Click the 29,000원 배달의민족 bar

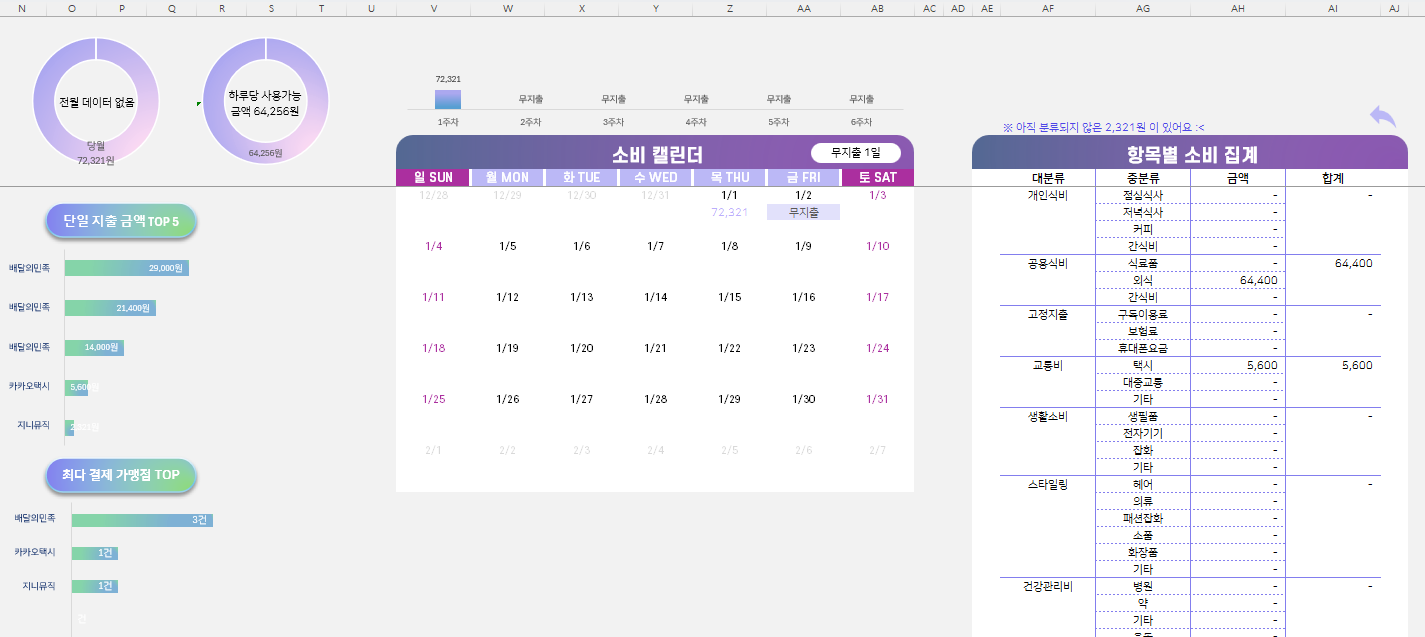coord(126,268)
